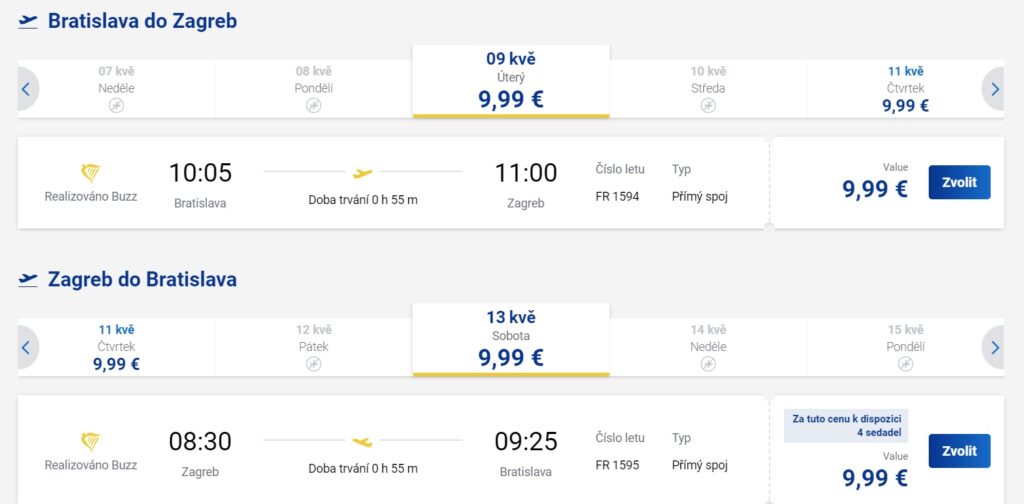Select the 13 kvě Sobota return date tab
This screenshot has width=1024, height=504.
(511, 338)
